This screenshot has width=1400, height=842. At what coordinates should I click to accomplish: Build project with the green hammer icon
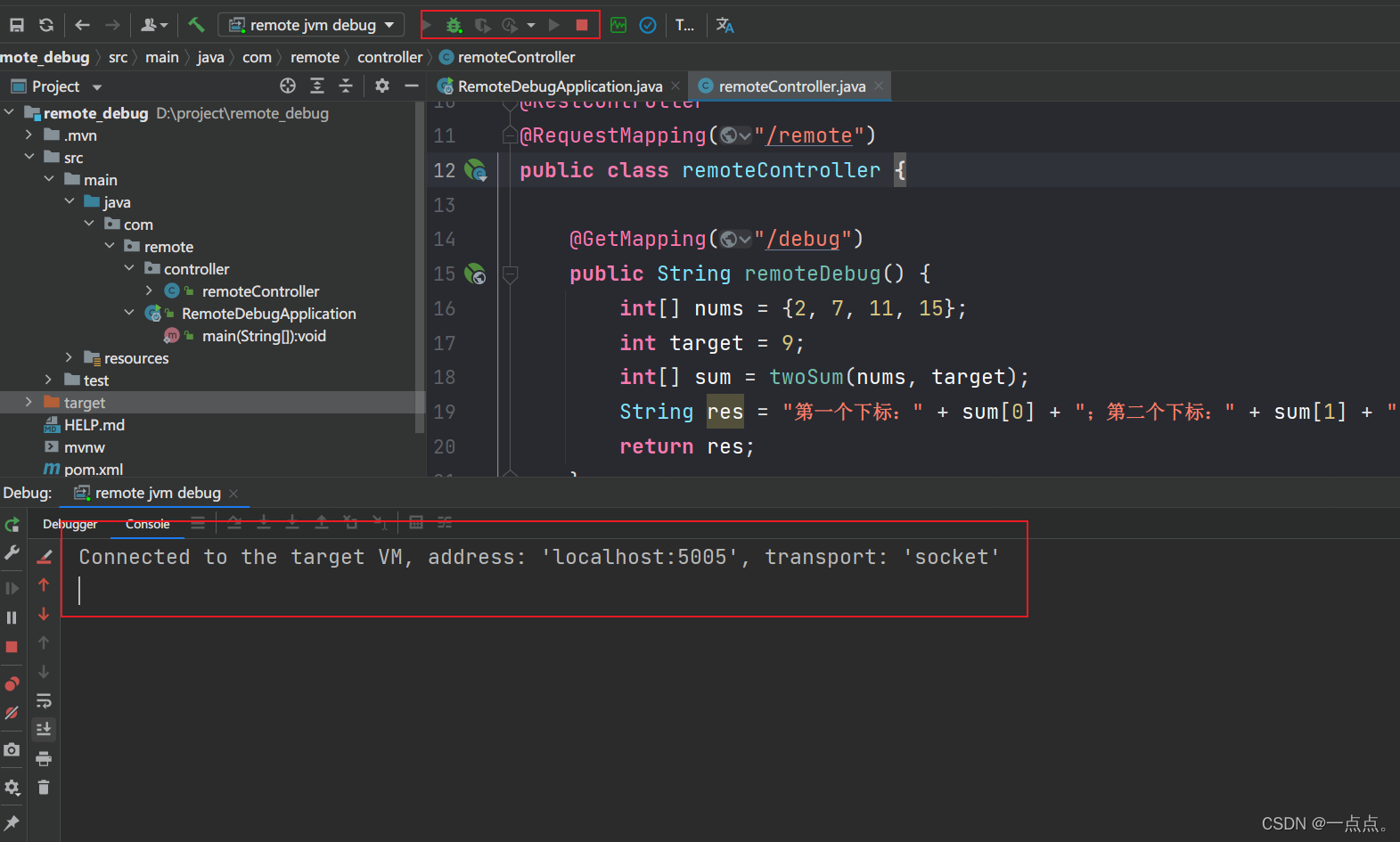pyautogui.click(x=196, y=25)
